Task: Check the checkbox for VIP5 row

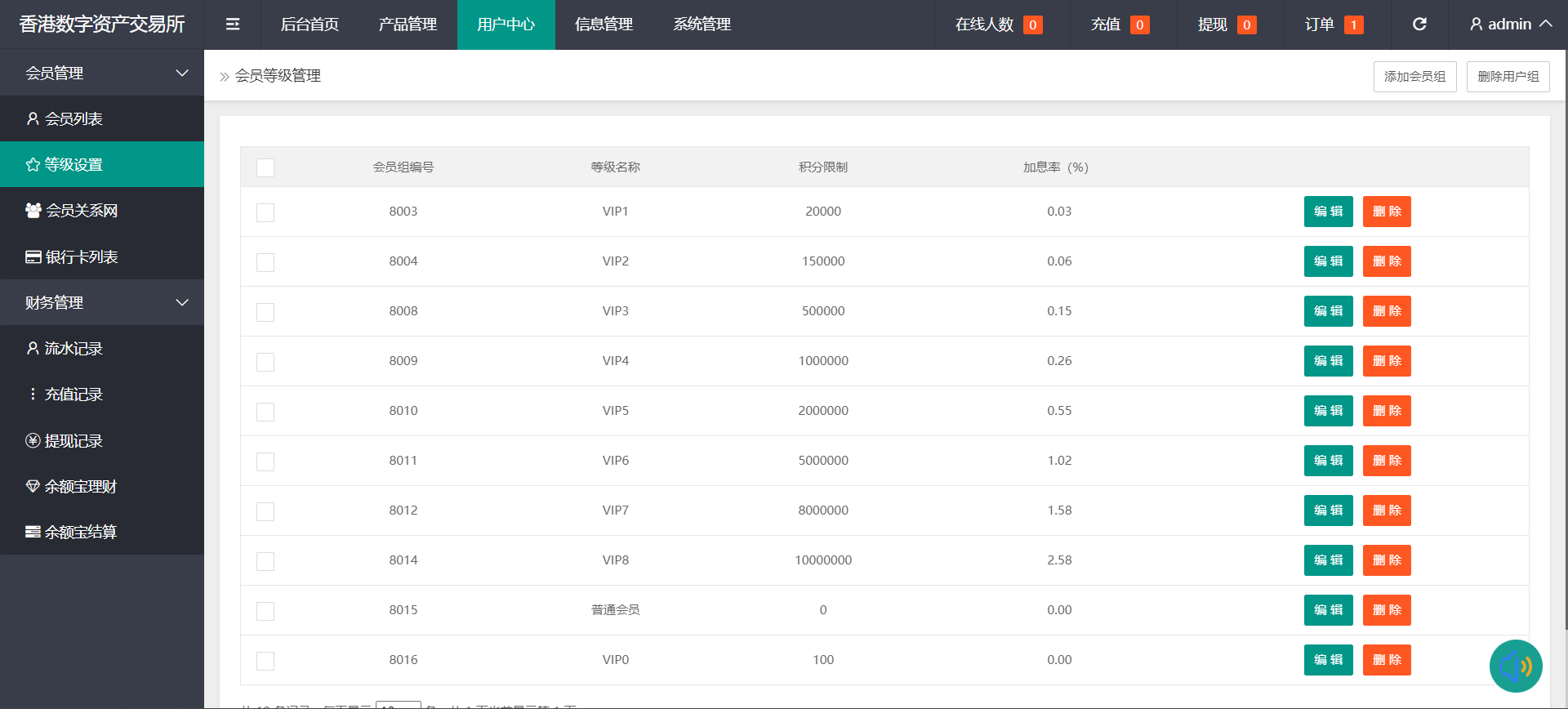Action: [265, 412]
